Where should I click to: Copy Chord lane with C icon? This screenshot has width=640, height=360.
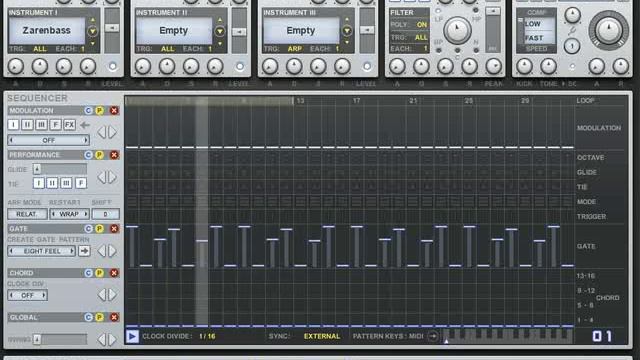[88, 273]
